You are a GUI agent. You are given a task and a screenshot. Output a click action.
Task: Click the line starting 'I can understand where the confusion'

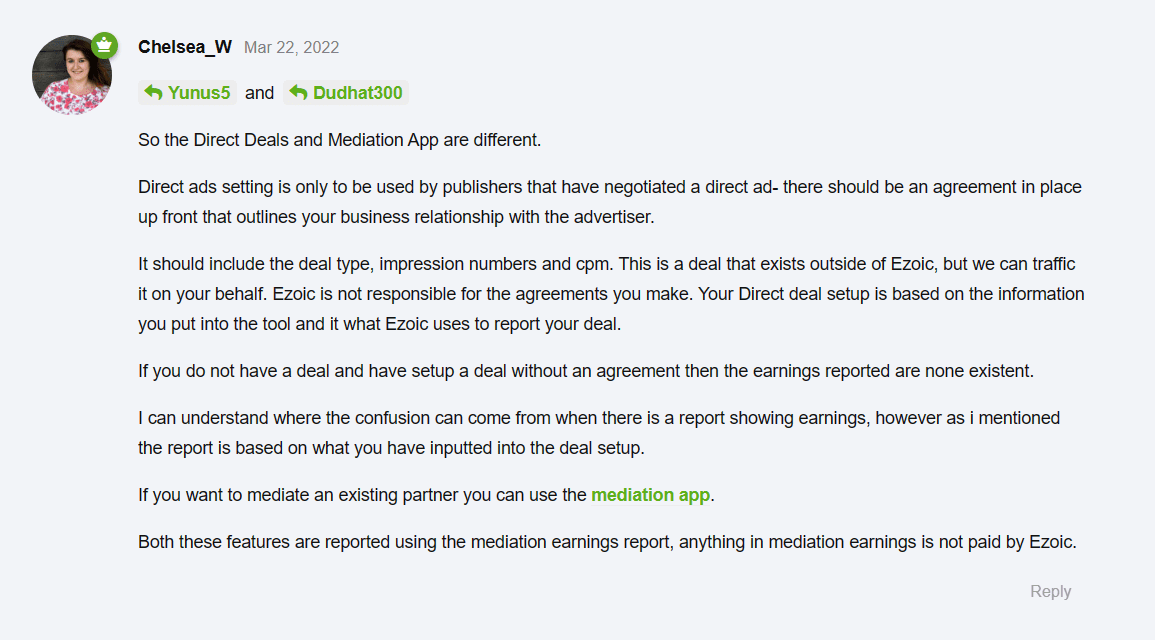point(599,418)
